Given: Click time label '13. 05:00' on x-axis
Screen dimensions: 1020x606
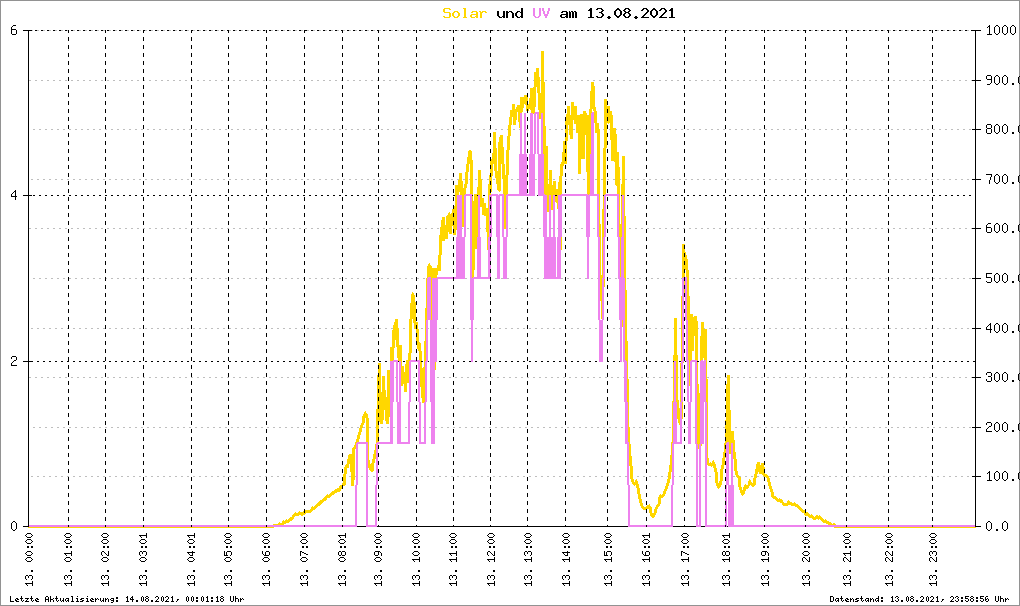Looking at the screenshot, I should tap(228, 559).
